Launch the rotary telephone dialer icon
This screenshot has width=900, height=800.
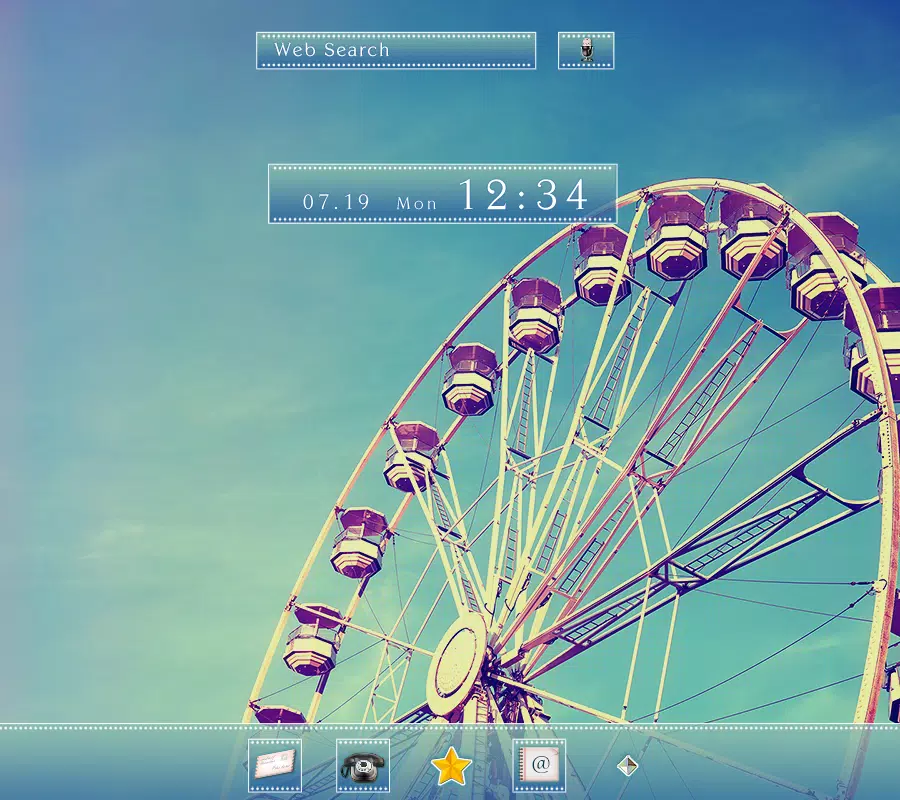[x=363, y=766]
